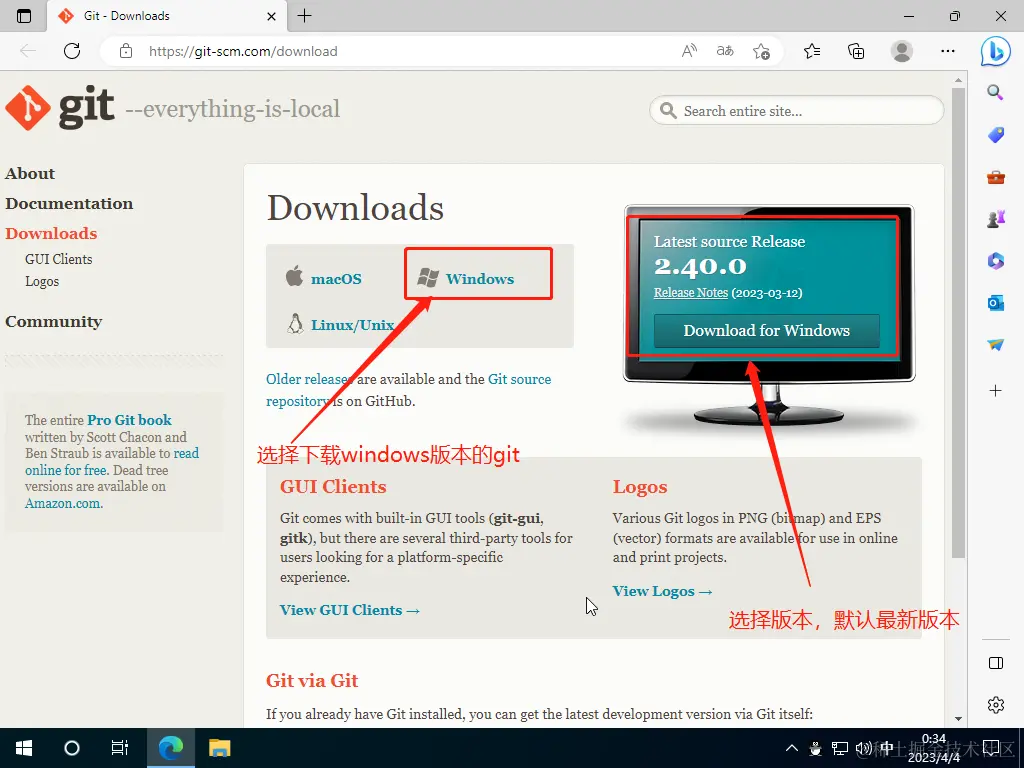This screenshot has width=1024, height=768.
Task: Click the Edge tab actions icon
Action: click(24, 16)
